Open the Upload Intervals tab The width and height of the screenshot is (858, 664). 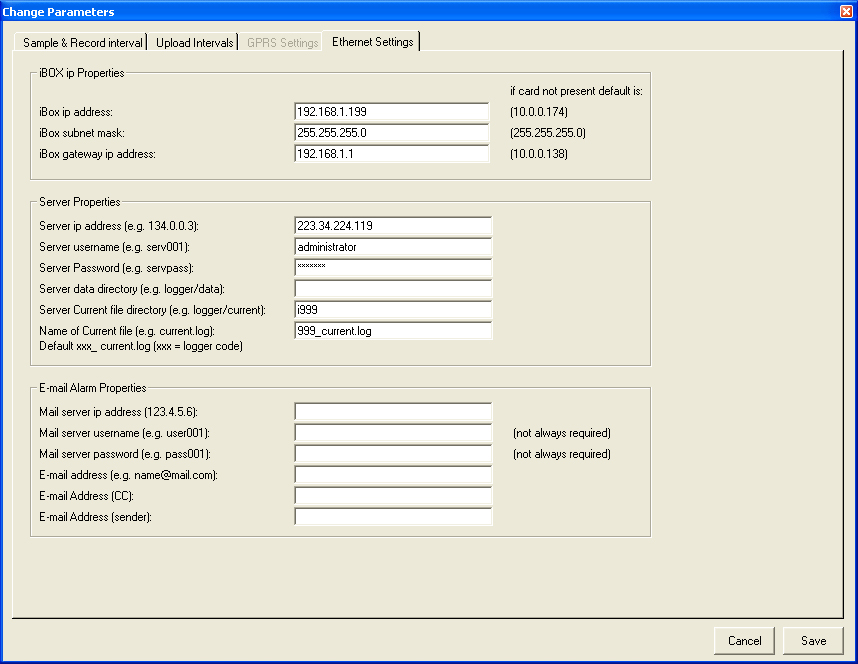coord(194,43)
